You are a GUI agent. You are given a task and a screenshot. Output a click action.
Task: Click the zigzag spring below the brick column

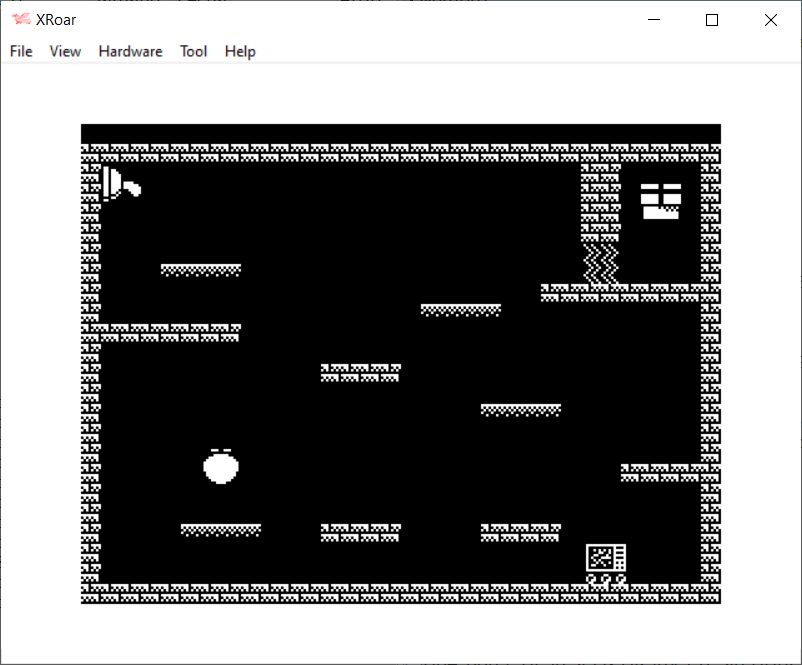[600, 262]
